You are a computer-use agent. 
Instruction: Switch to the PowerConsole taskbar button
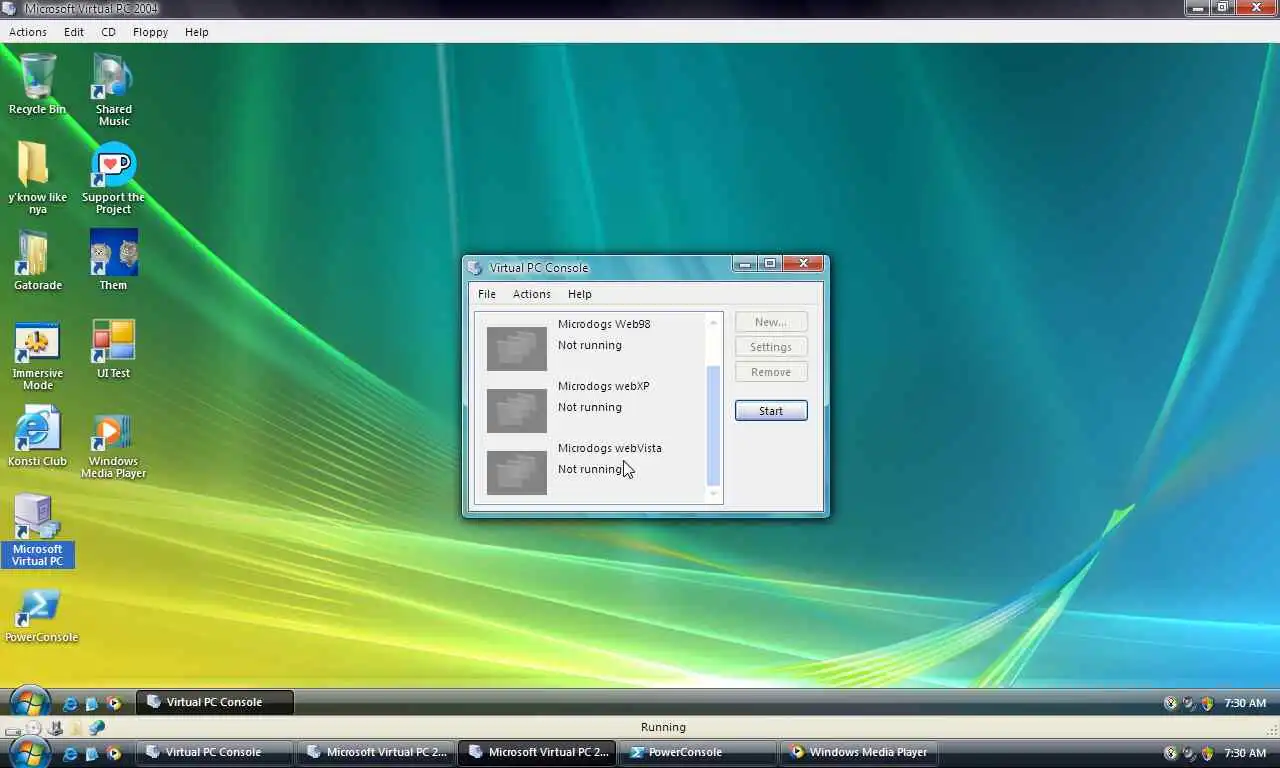[x=698, y=752]
